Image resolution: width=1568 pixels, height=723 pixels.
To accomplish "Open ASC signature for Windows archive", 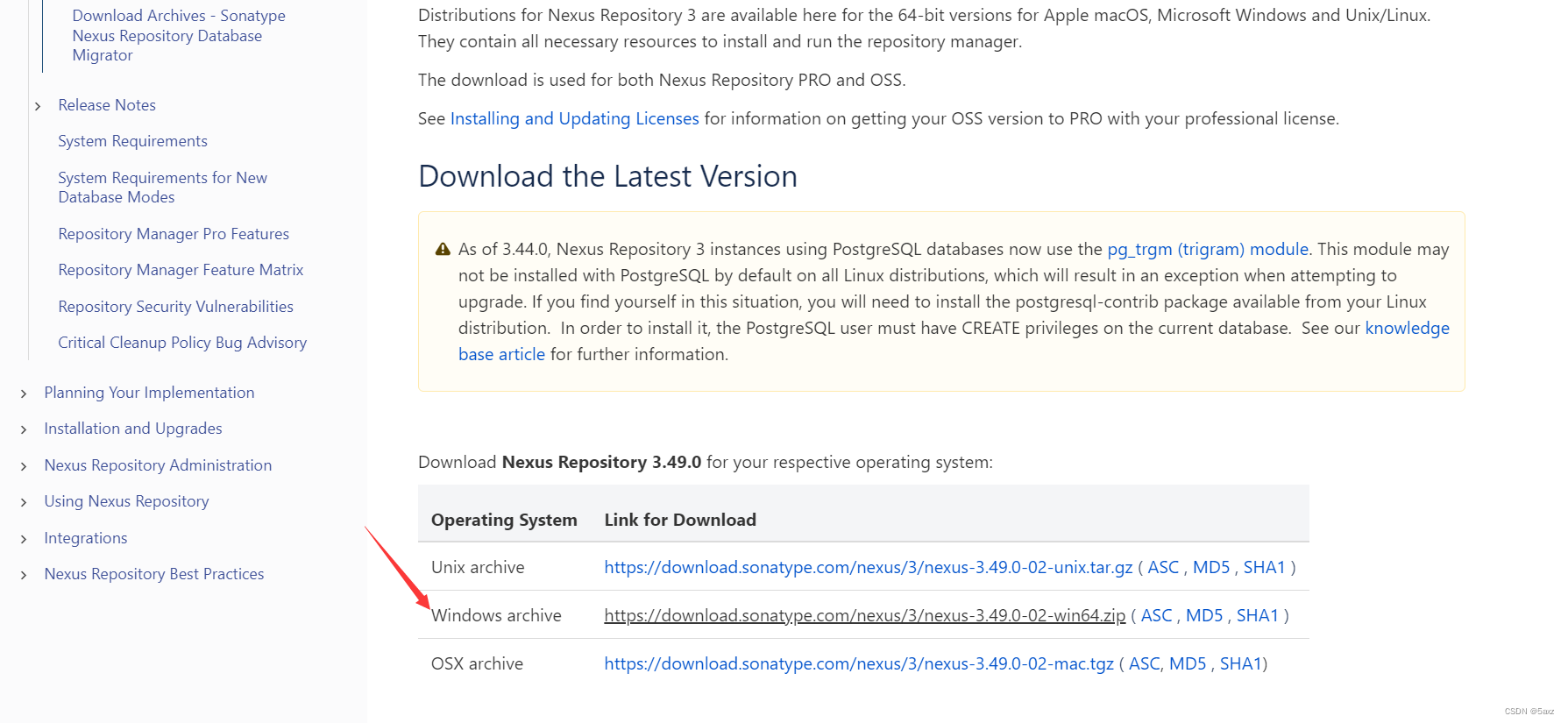I will click(x=1156, y=615).
